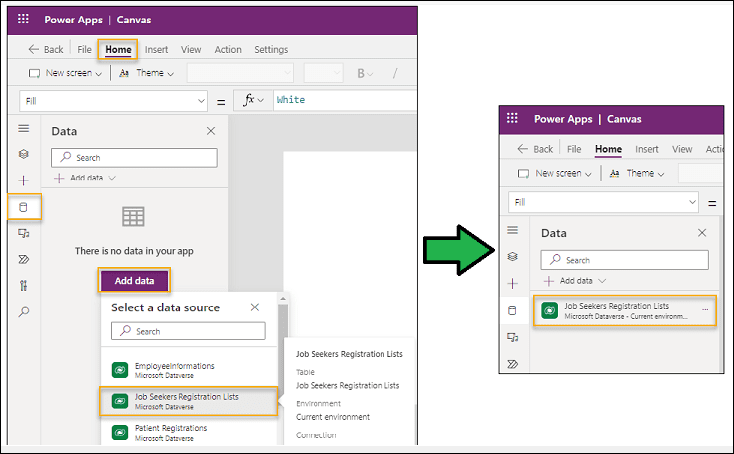Open Tree view layers icon in right sidebar
The image size is (734, 454).
tap(513, 256)
